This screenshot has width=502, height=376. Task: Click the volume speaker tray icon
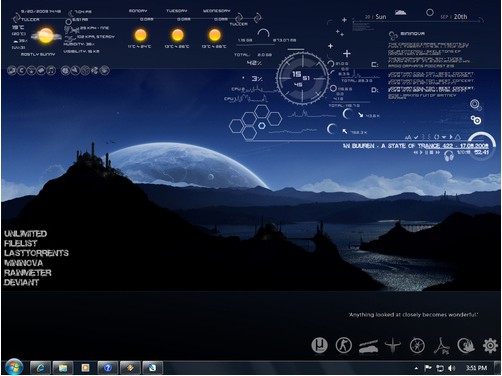click(451, 368)
